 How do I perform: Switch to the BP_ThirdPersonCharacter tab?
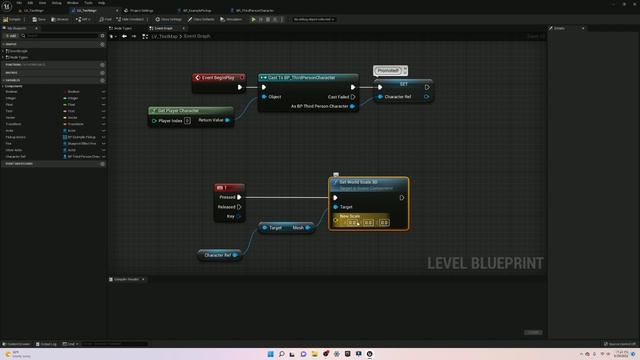coord(252,11)
